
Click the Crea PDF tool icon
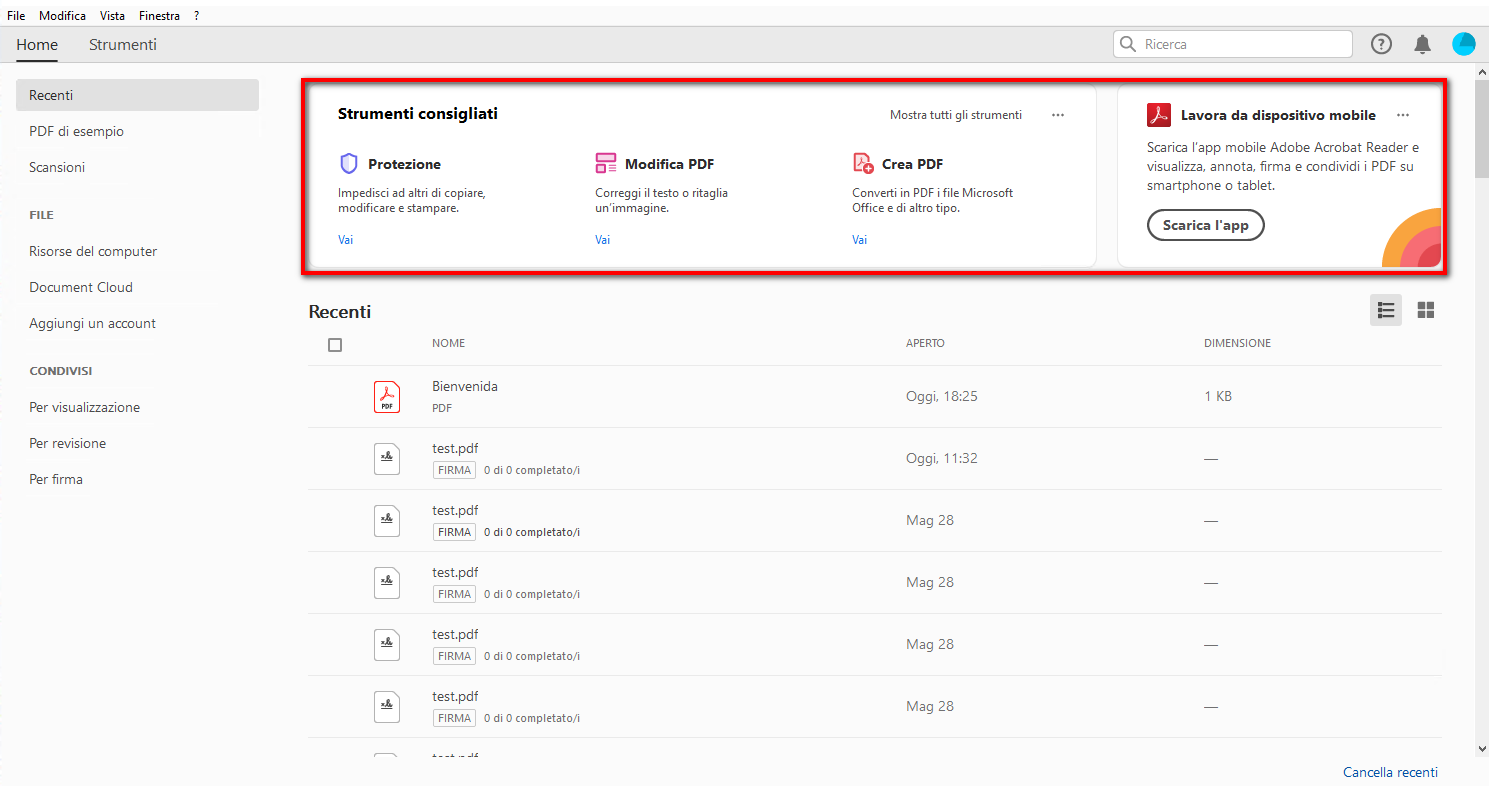pos(862,164)
